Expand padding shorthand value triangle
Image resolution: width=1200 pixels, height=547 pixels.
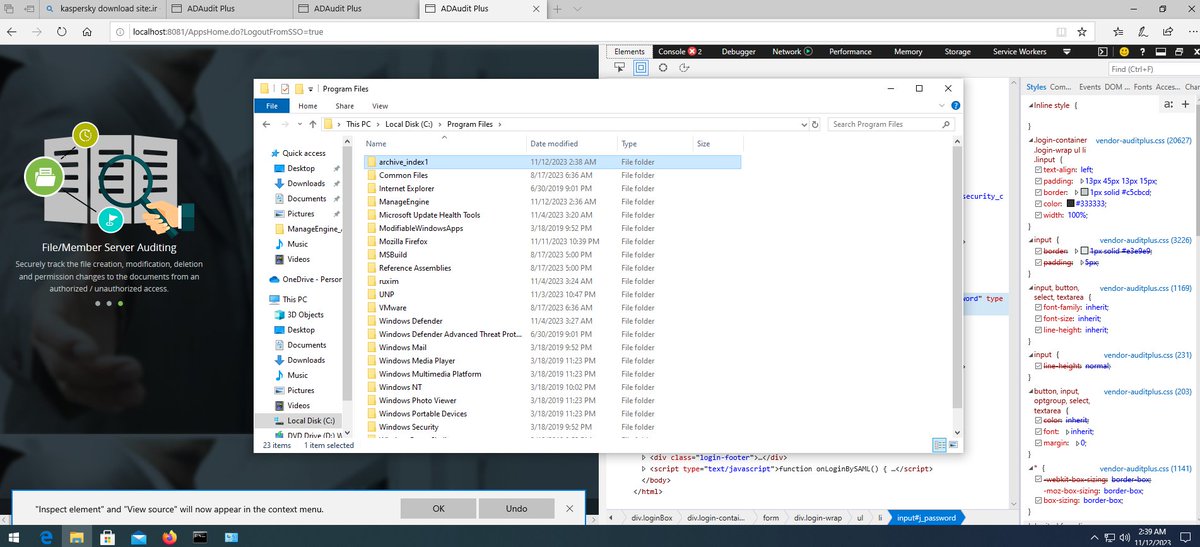pos(1081,181)
